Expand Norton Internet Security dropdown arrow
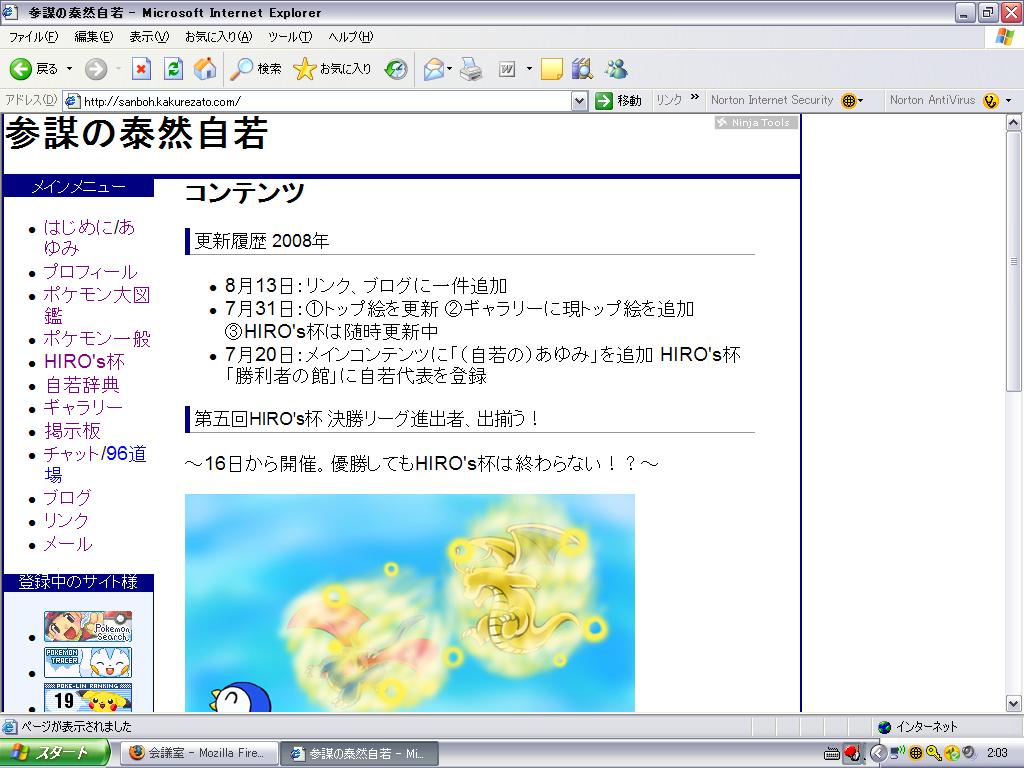Screen dimensions: 1024x768 click(x=861, y=101)
